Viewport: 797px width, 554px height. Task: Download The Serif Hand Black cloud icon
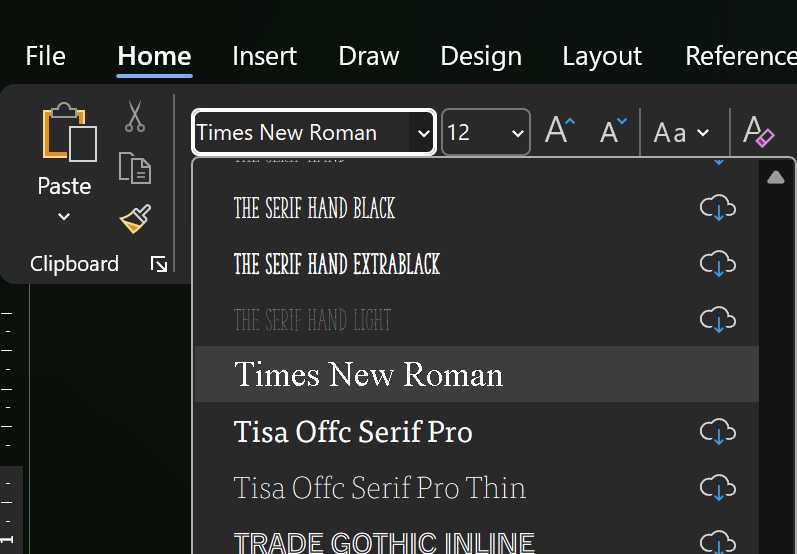[718, 207]
